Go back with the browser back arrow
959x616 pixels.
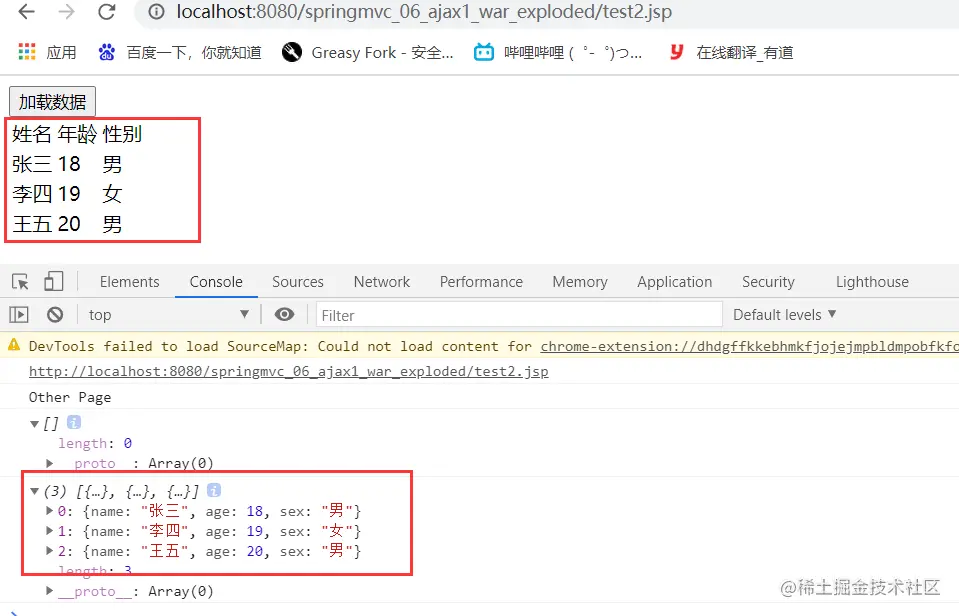26,12
